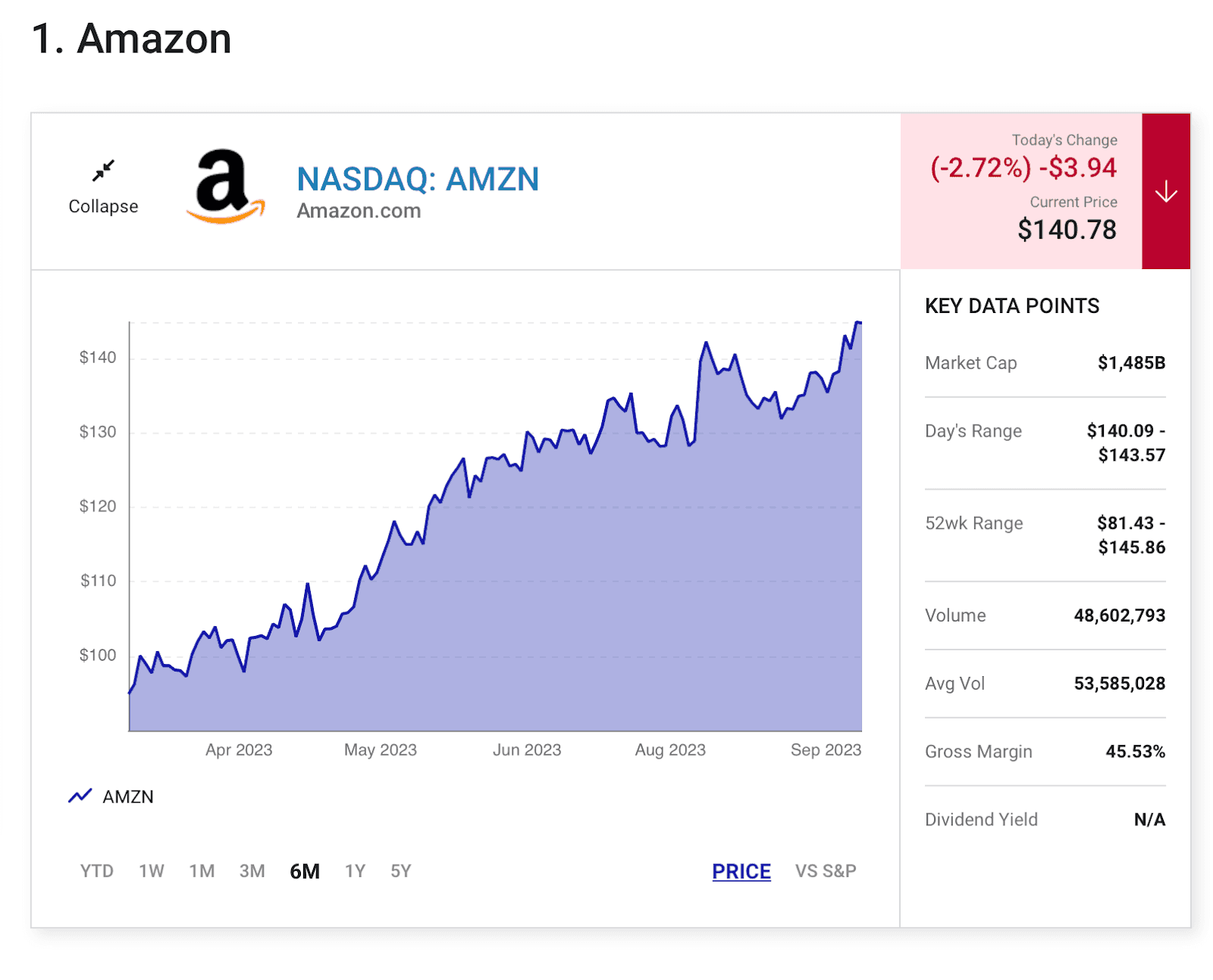Enable the 1M chart range

click(202, 871)
